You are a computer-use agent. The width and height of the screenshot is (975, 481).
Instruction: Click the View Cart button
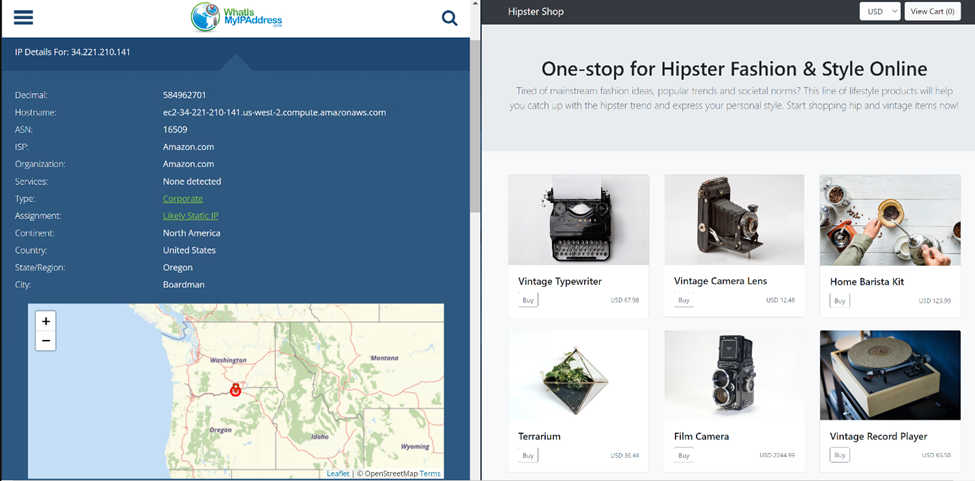click(x=933, y=12)
